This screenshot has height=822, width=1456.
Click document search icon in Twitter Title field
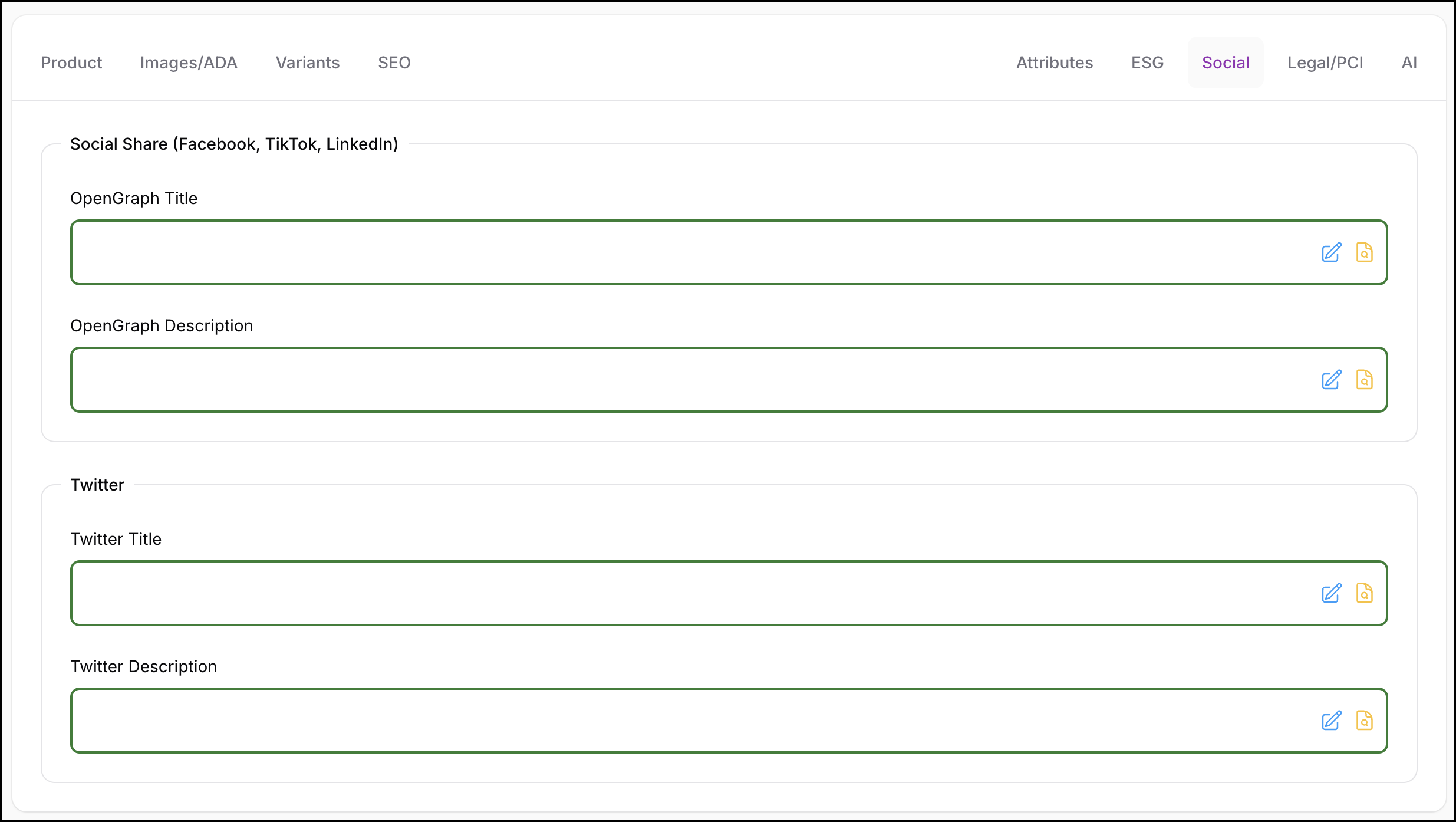[x=1364, y=593]
